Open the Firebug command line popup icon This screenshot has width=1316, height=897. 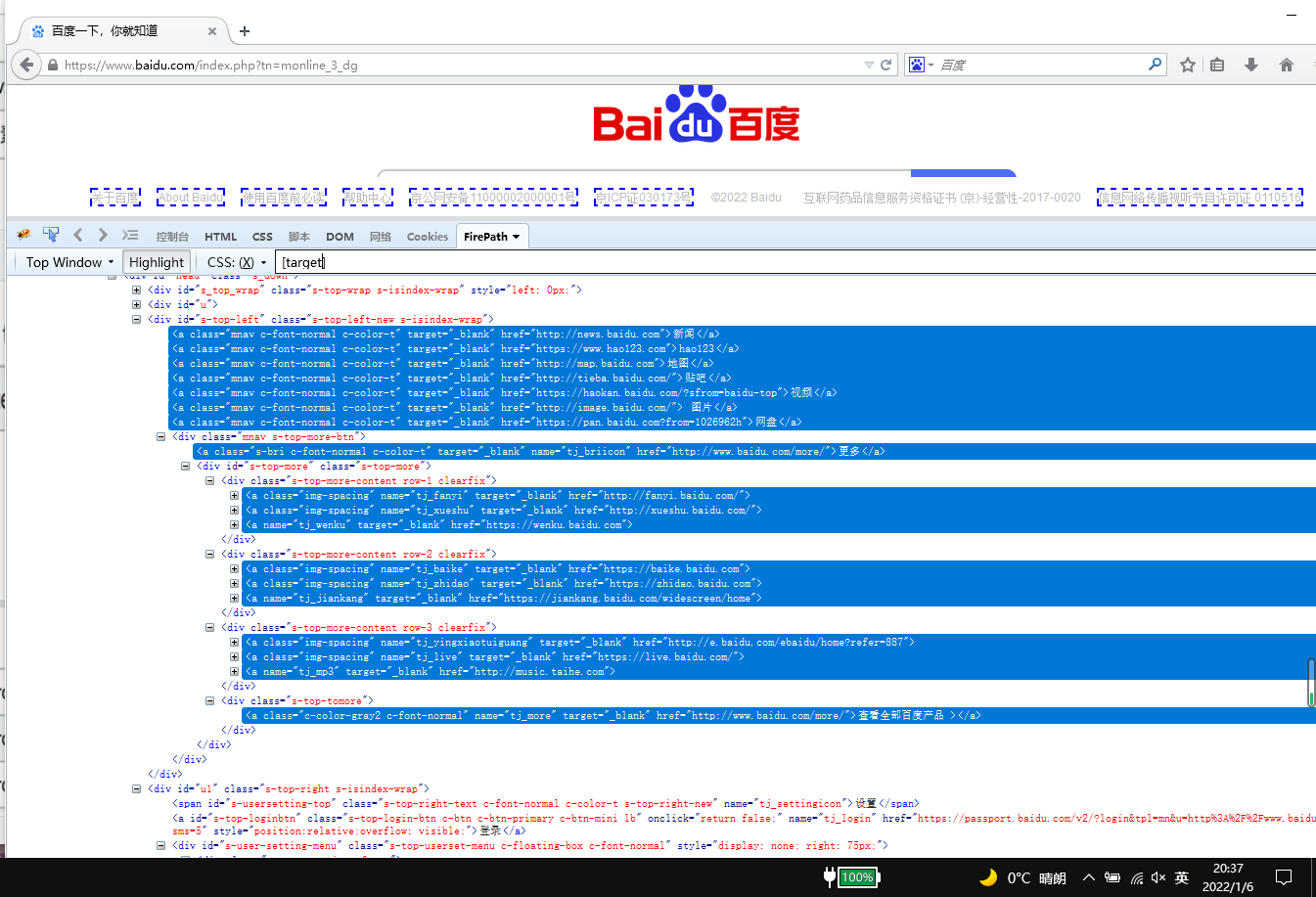[130, 235]
